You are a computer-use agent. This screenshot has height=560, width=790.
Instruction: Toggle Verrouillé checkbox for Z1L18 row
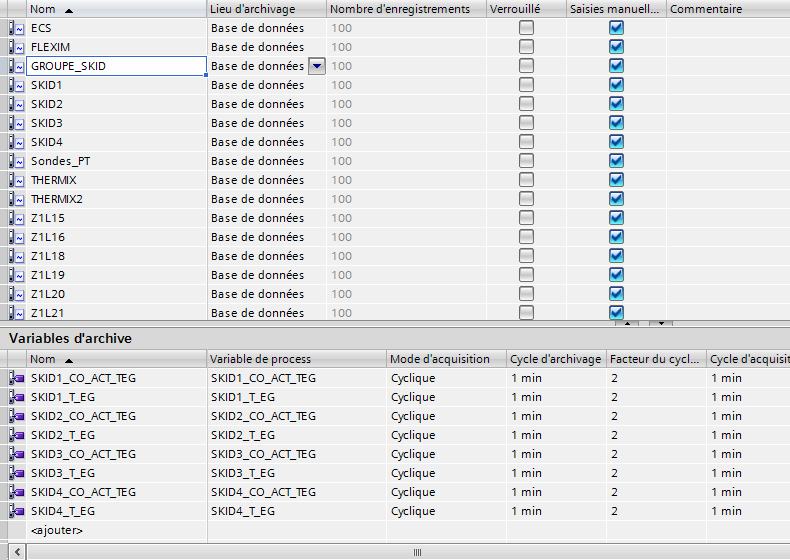coord(526,256)
